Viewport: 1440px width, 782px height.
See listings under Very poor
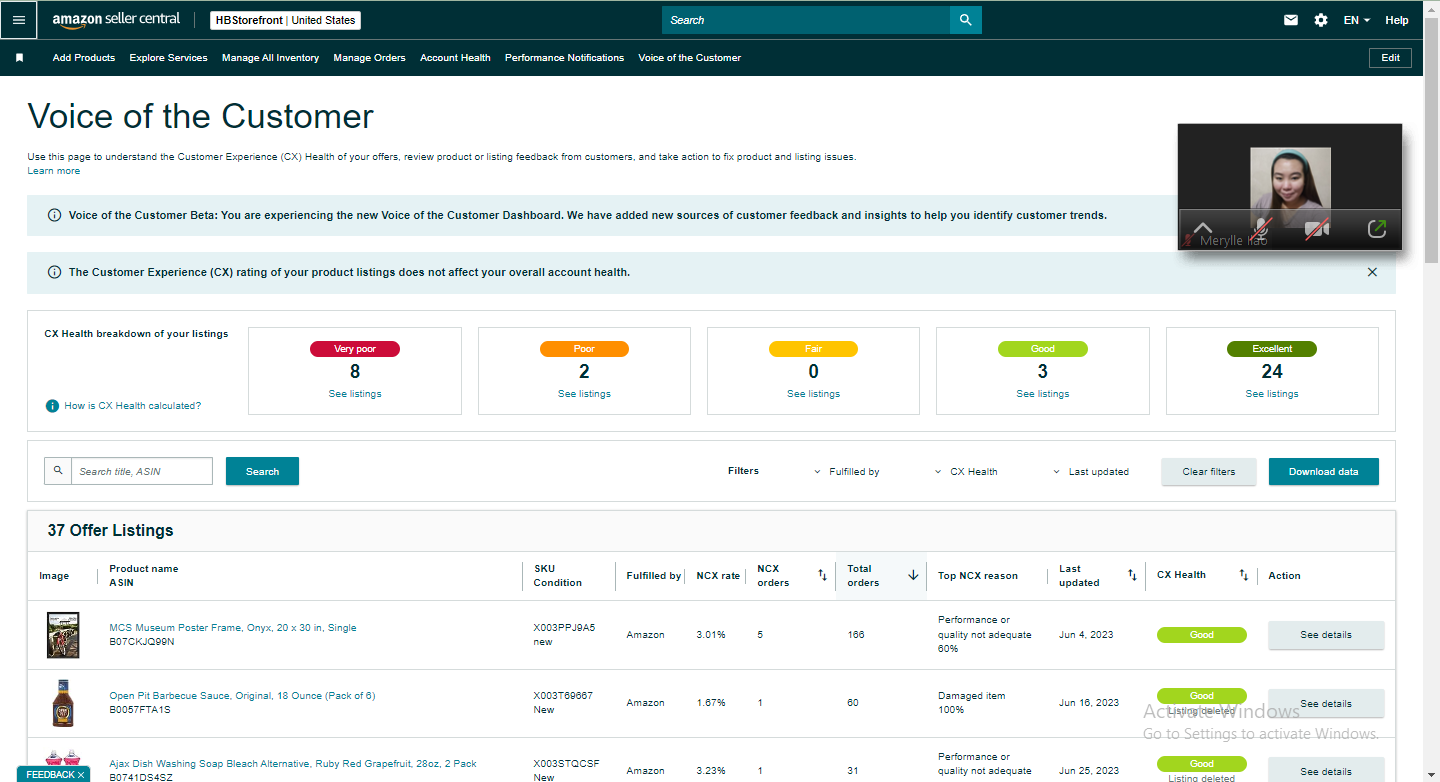[355, 394]
